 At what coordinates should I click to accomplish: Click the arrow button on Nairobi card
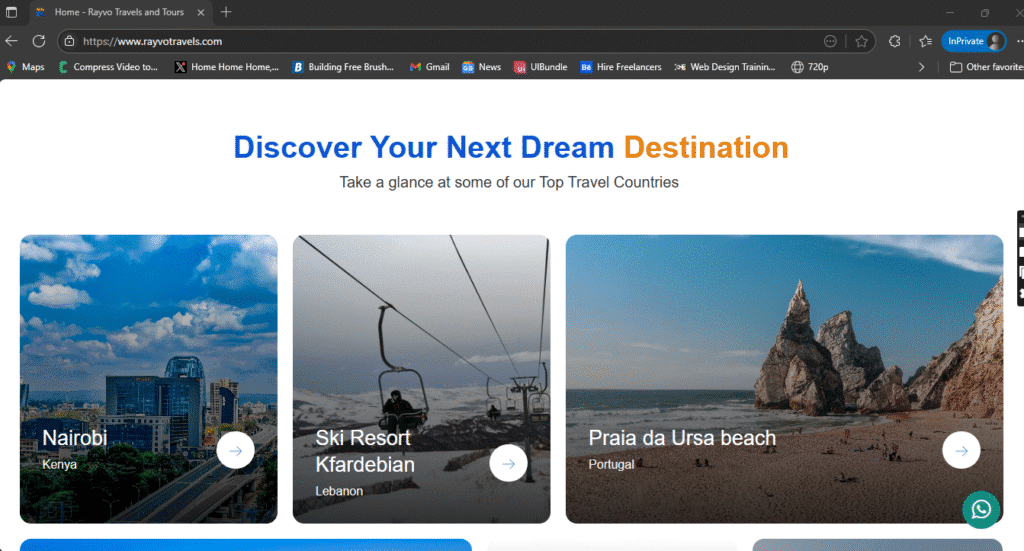(x=235, y=450)
